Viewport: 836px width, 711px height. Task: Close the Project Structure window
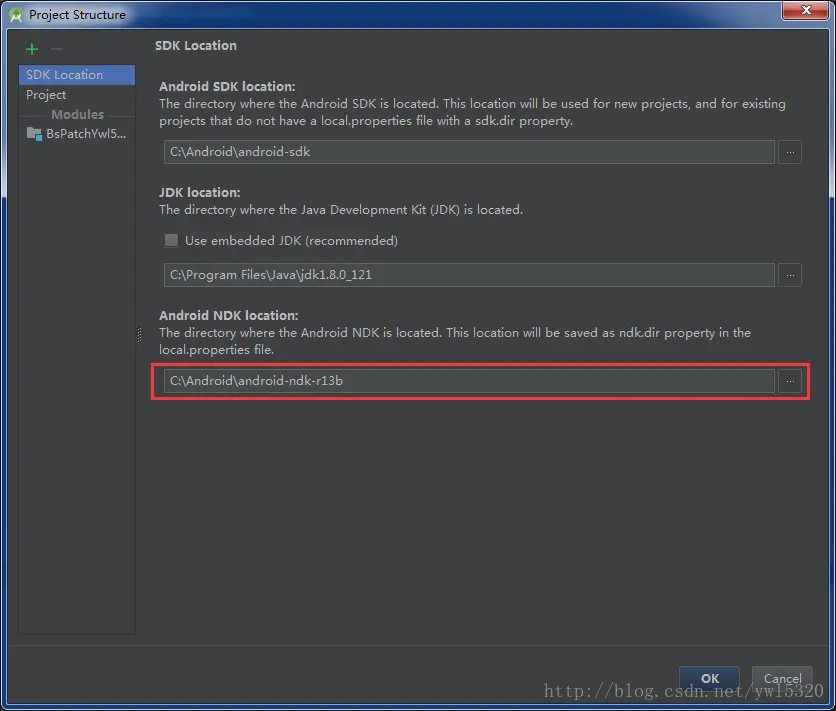coord(806,10)
